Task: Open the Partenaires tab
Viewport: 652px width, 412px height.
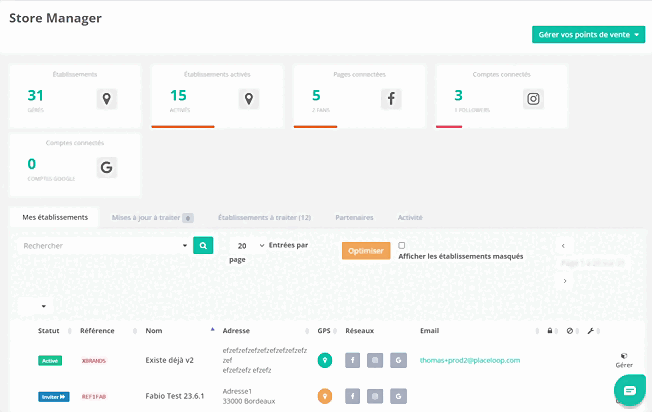Action: click(354, 217)
